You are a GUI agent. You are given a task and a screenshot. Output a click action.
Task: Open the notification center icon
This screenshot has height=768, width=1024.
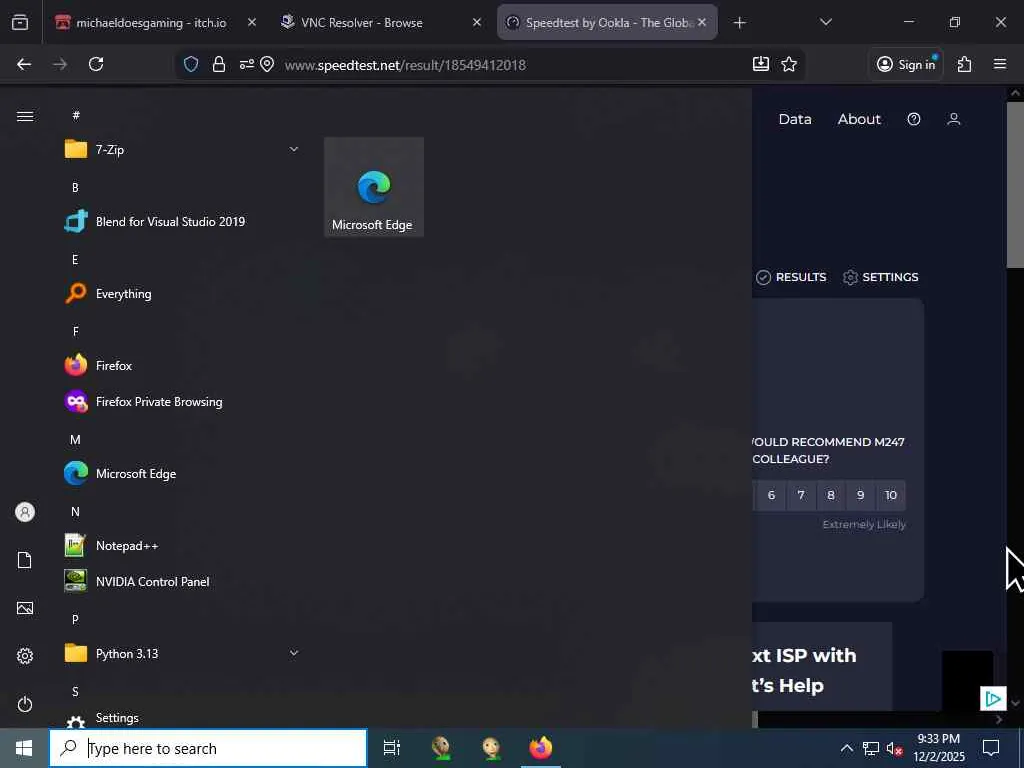point(991,748)
